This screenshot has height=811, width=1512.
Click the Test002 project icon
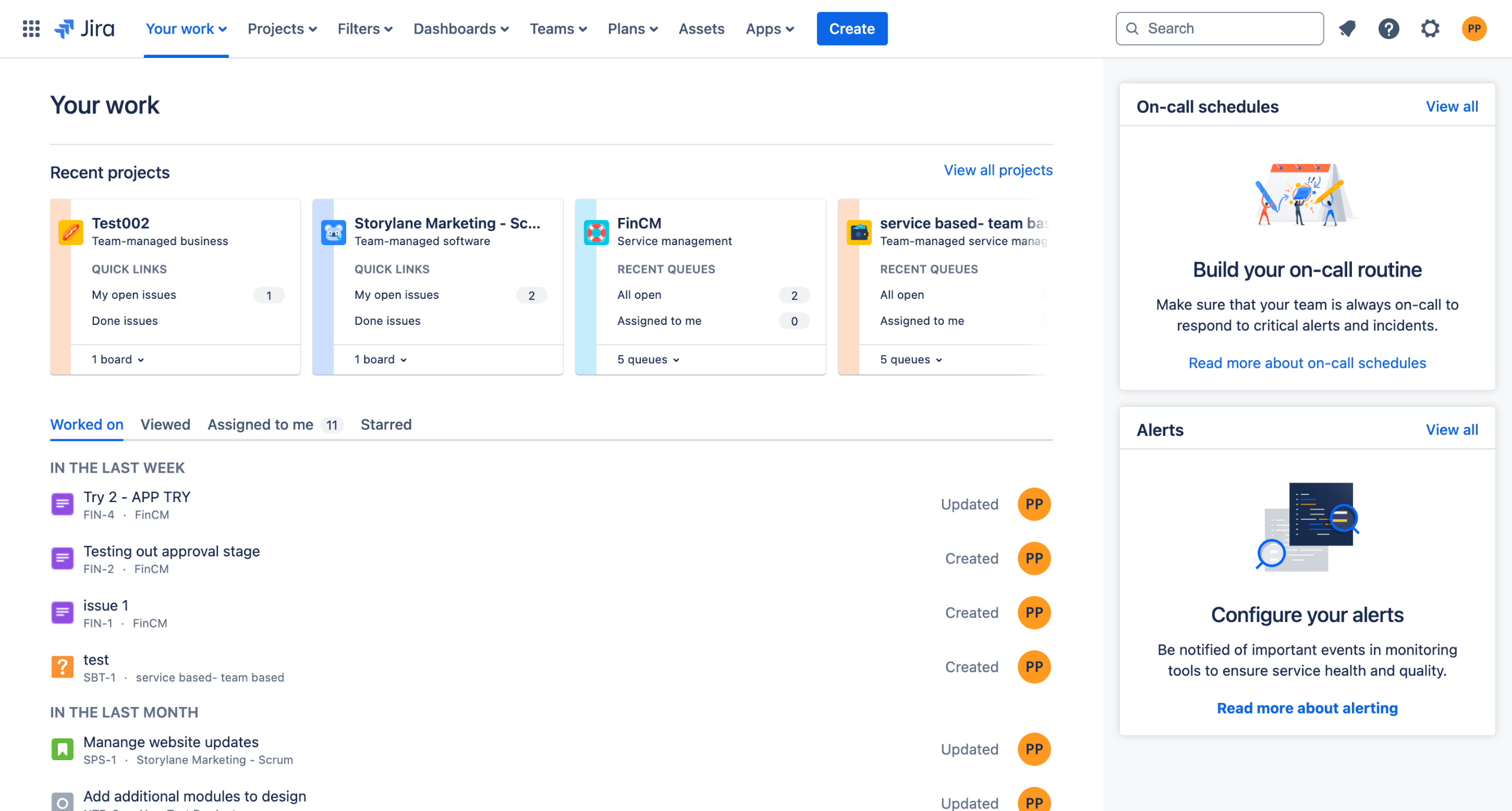(x=71, y=232)
